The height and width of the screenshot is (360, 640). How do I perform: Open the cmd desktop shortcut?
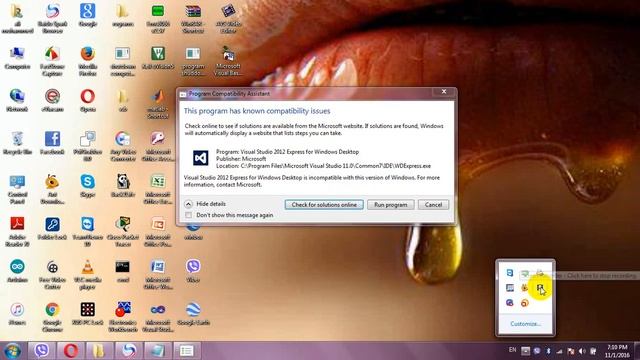click(x=122, y=271)
